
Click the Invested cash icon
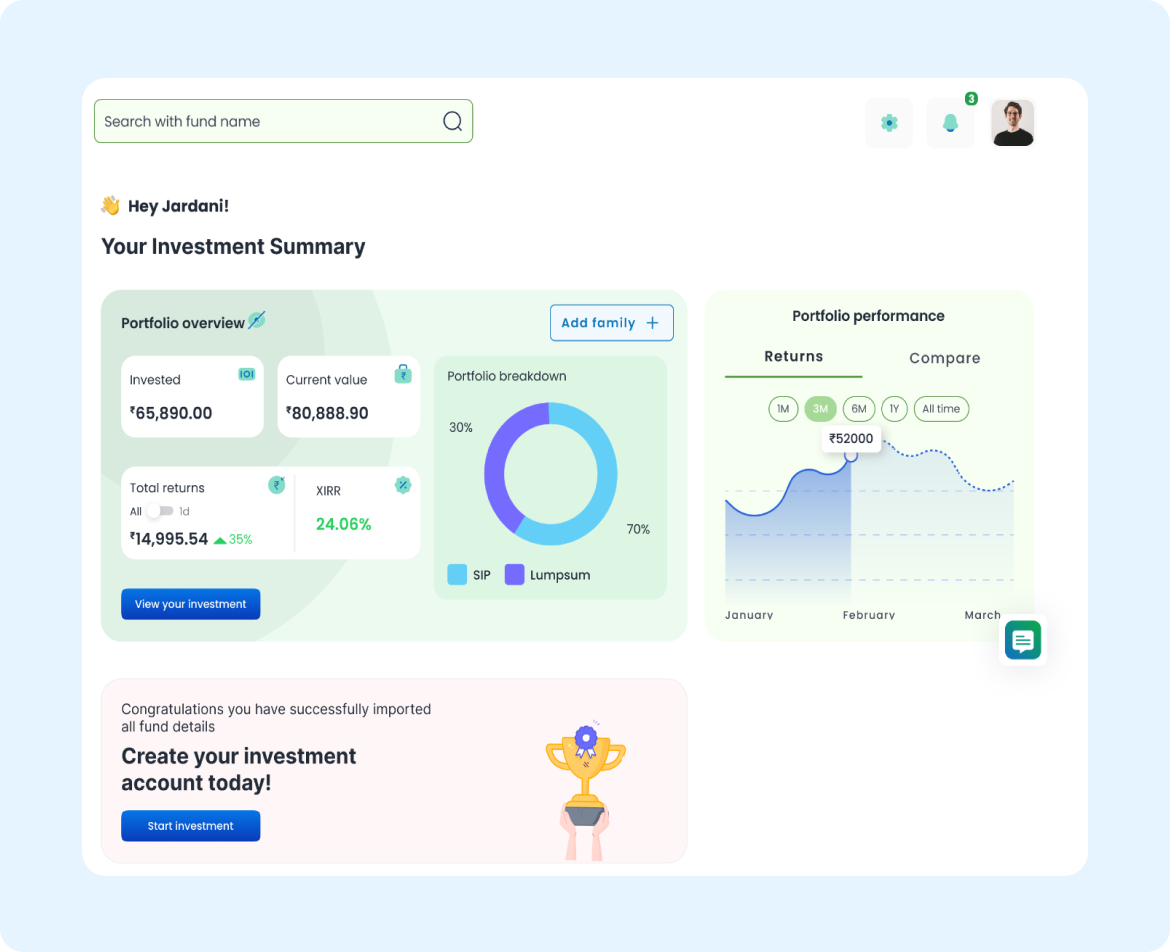click(x=246, y=374)
